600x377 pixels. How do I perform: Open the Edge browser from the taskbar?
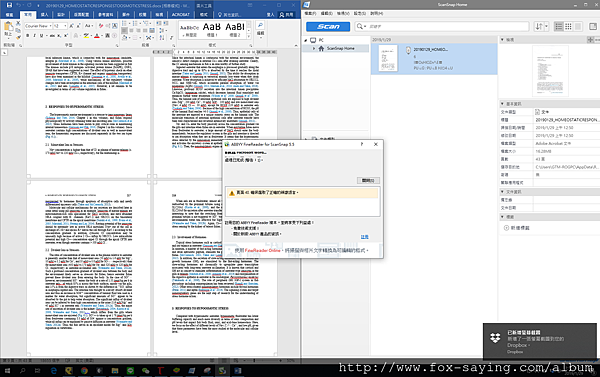point(54,370)
